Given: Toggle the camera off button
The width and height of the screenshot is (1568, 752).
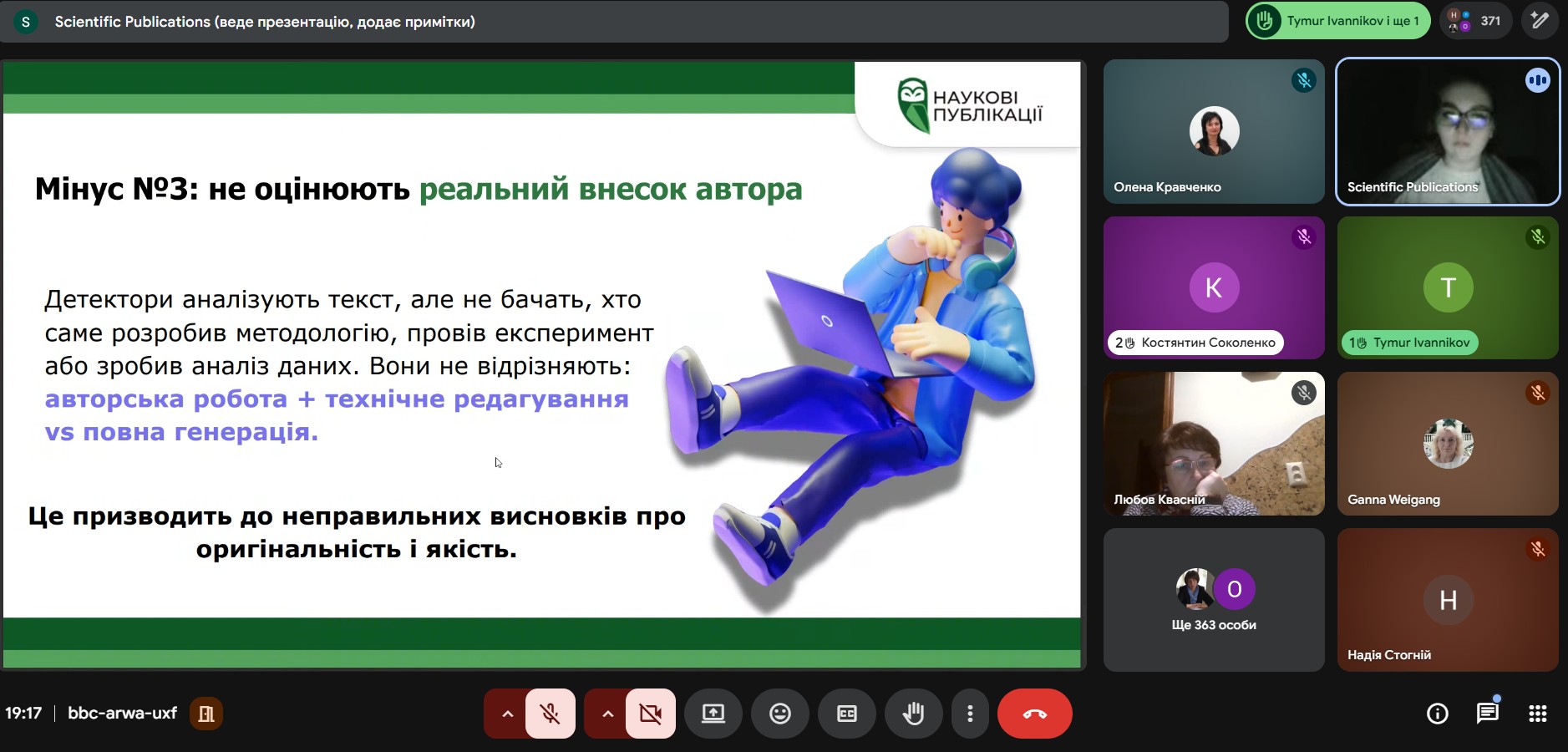Looking at the screenshot, I should click(650, 714).
